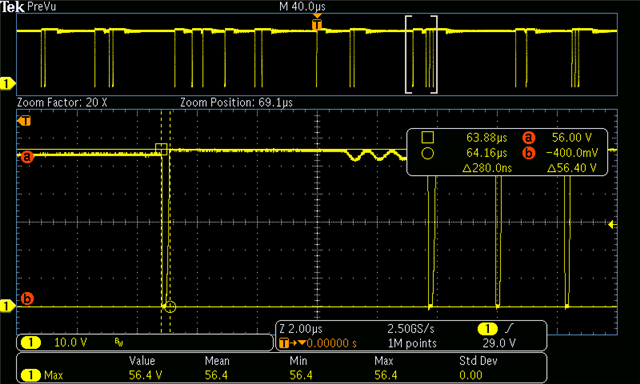Viewport: 640px width, 384px height.
Task: Click the Tek logo
Action: pyautogui.click(x=12, y=7)
